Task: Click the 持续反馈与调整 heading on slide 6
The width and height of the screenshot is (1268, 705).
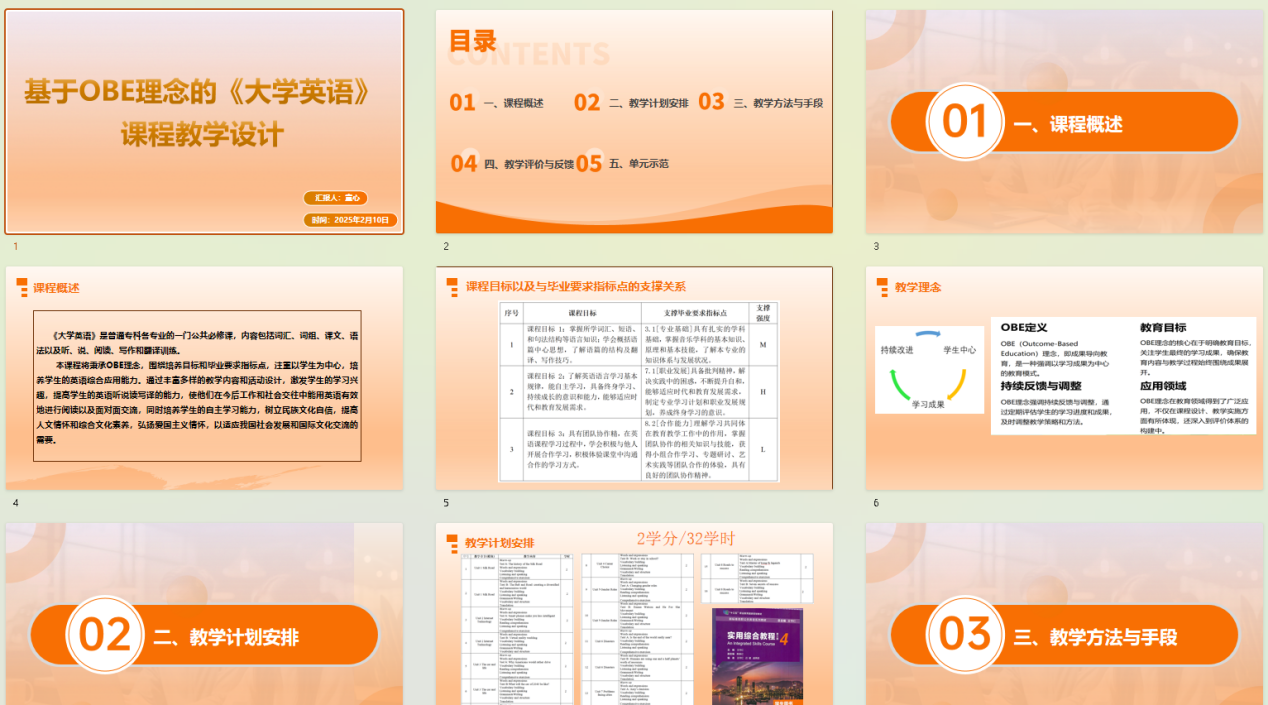Action: [1041, 385]
